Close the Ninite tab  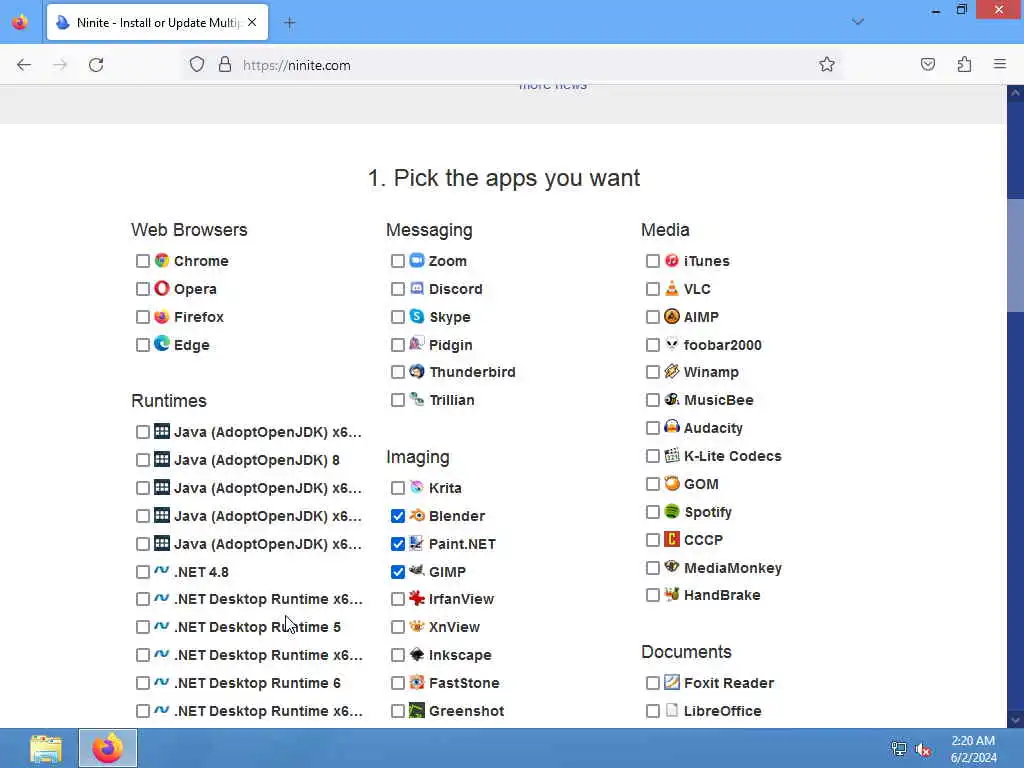[x=252, y=22]
